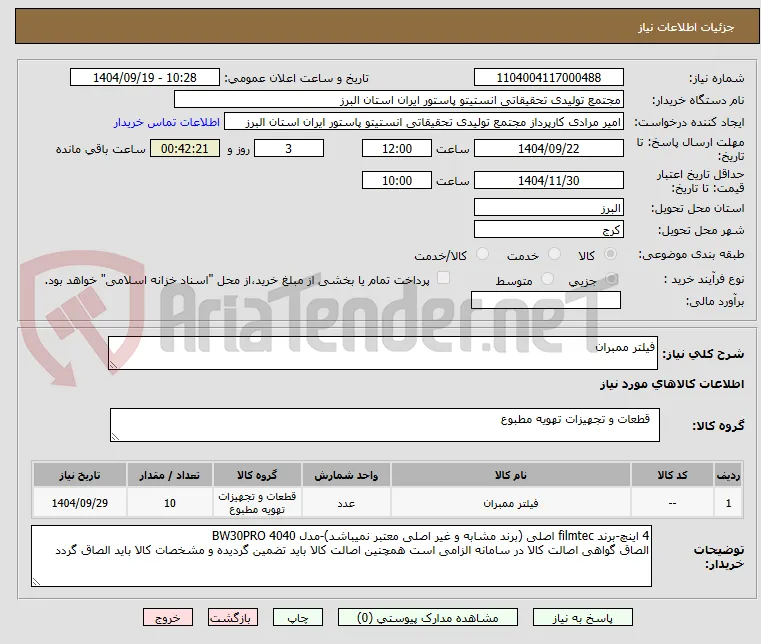Click the ایجاد کننده درخواست field
Screen dimensions: 761x644
[424, 122]
